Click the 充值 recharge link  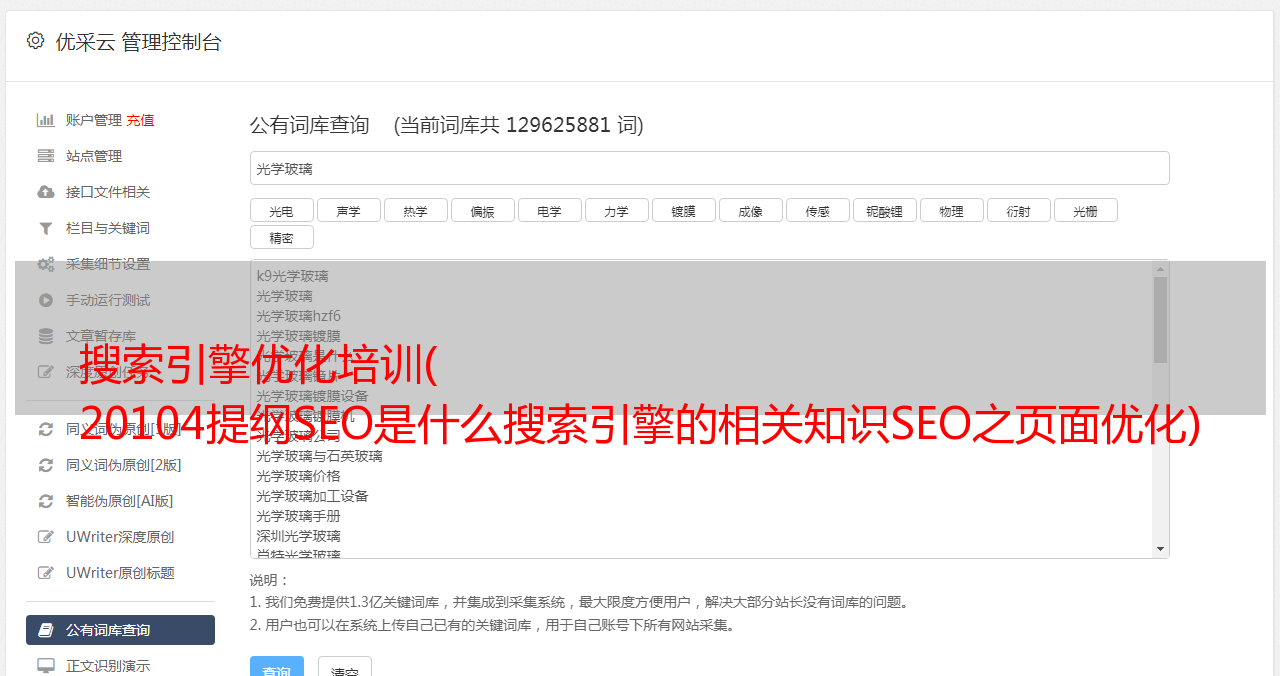tap(140, 120)
